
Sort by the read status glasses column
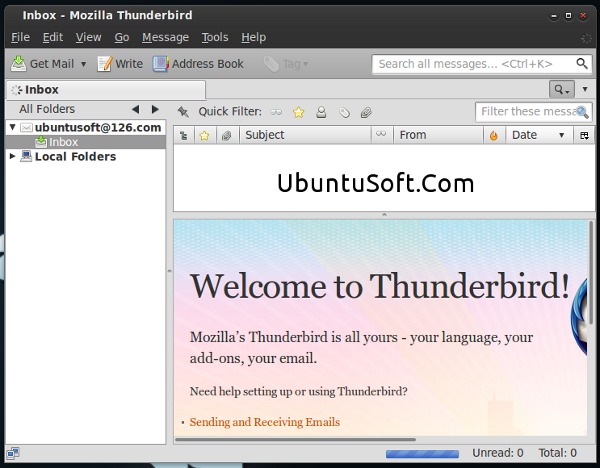point(381,134)
